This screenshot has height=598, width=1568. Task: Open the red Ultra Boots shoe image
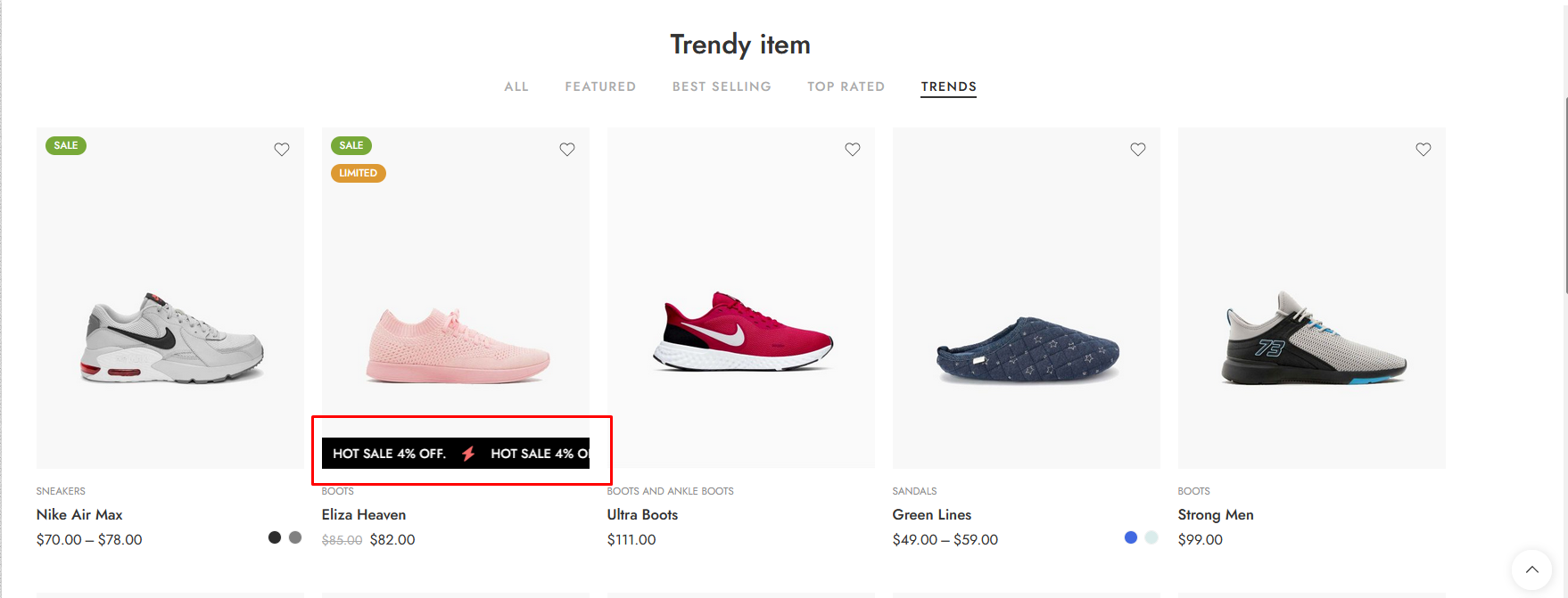741,332
